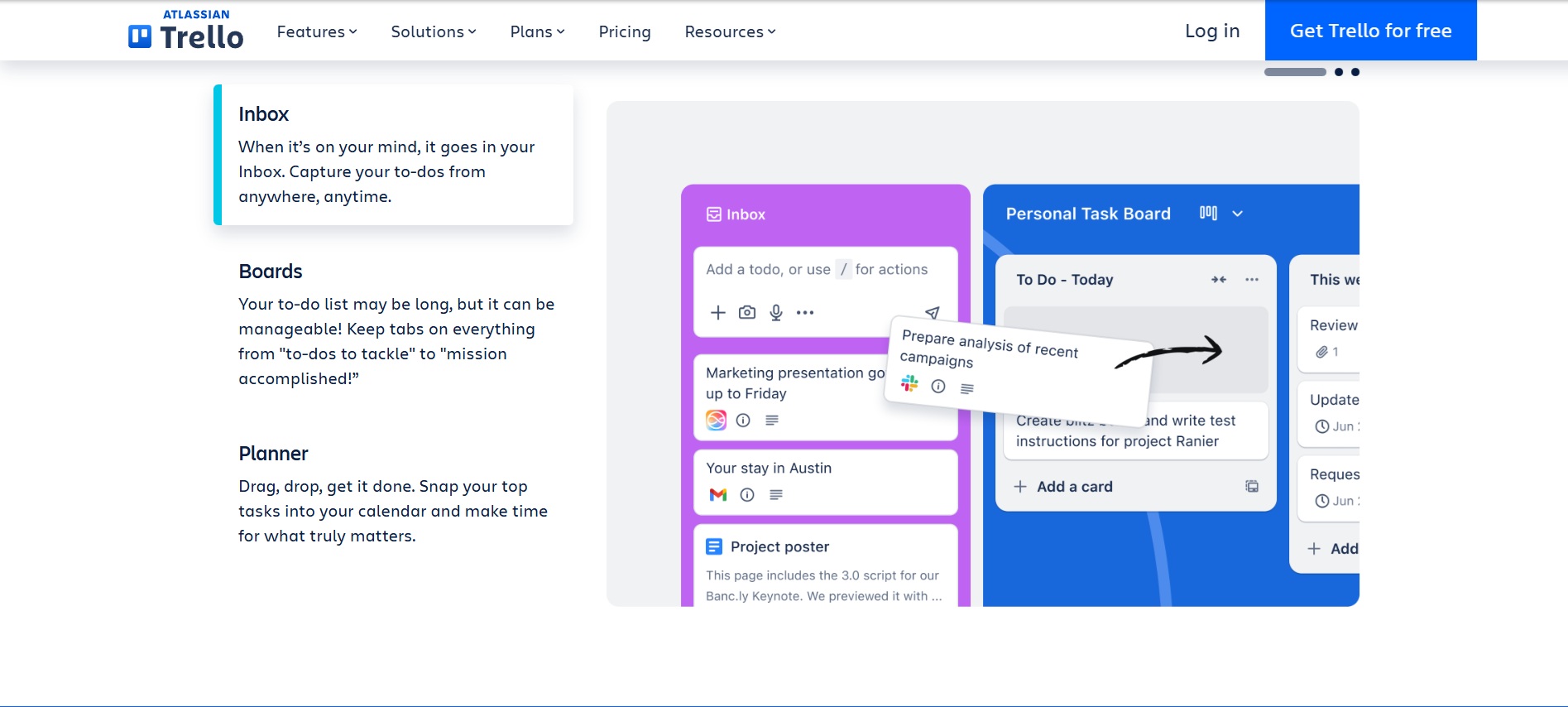The image size is (1568, 707).
Task: Select the active first carousel indicator
Action: tap(1295, 72)
